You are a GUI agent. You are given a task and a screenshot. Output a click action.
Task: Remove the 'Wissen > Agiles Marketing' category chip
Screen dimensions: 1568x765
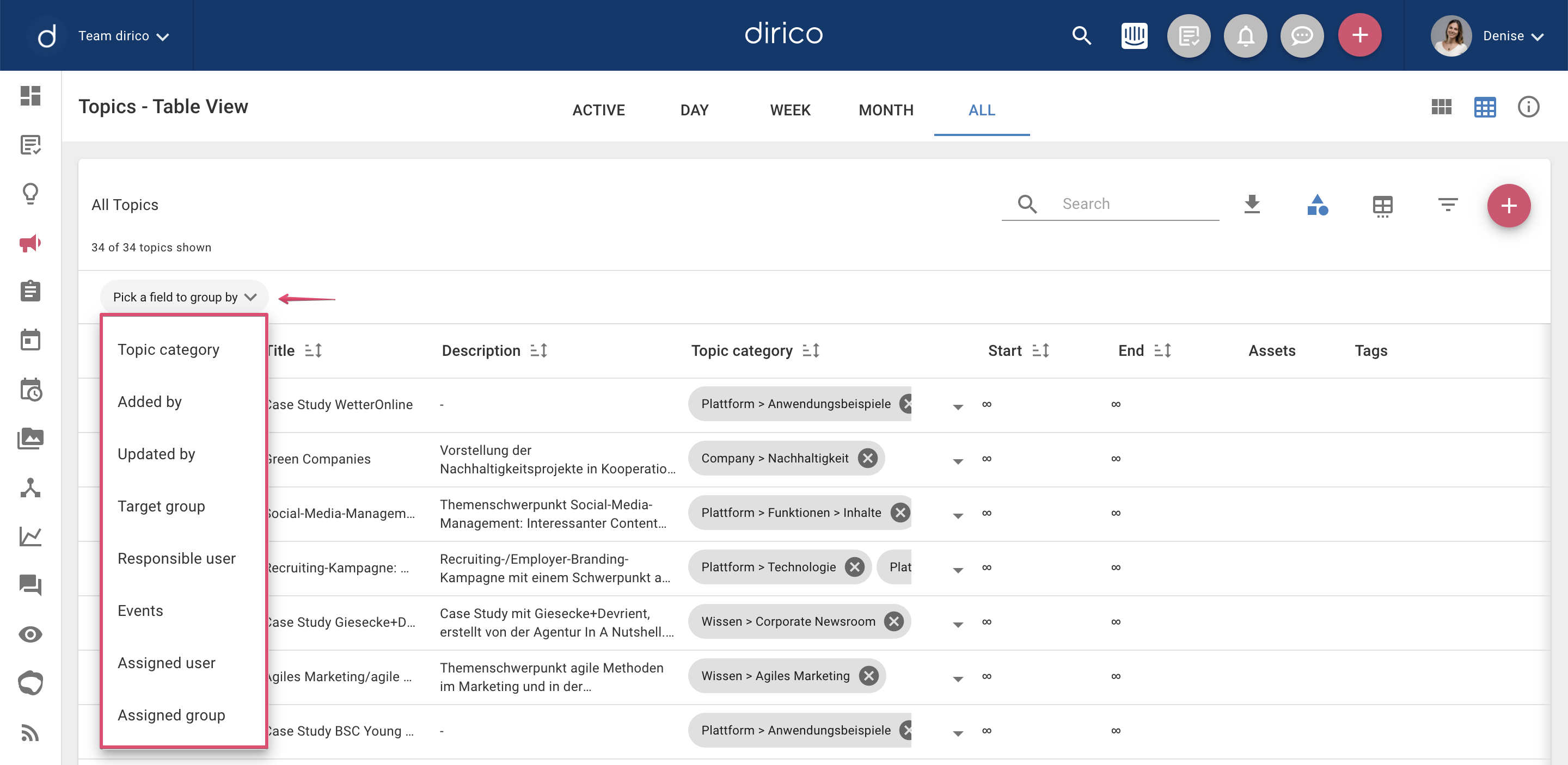click(x=868, y=676)
